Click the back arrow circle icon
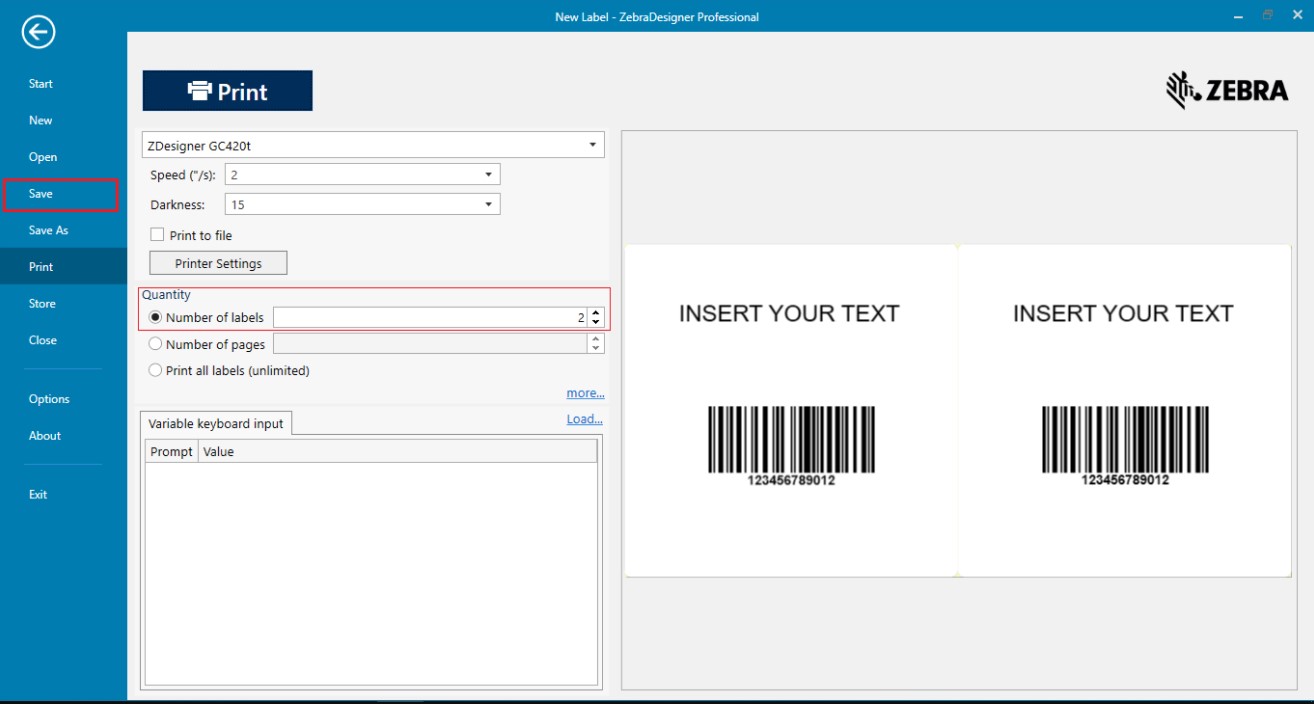Viewport: 1314px width, 704px height. (38, 33)
